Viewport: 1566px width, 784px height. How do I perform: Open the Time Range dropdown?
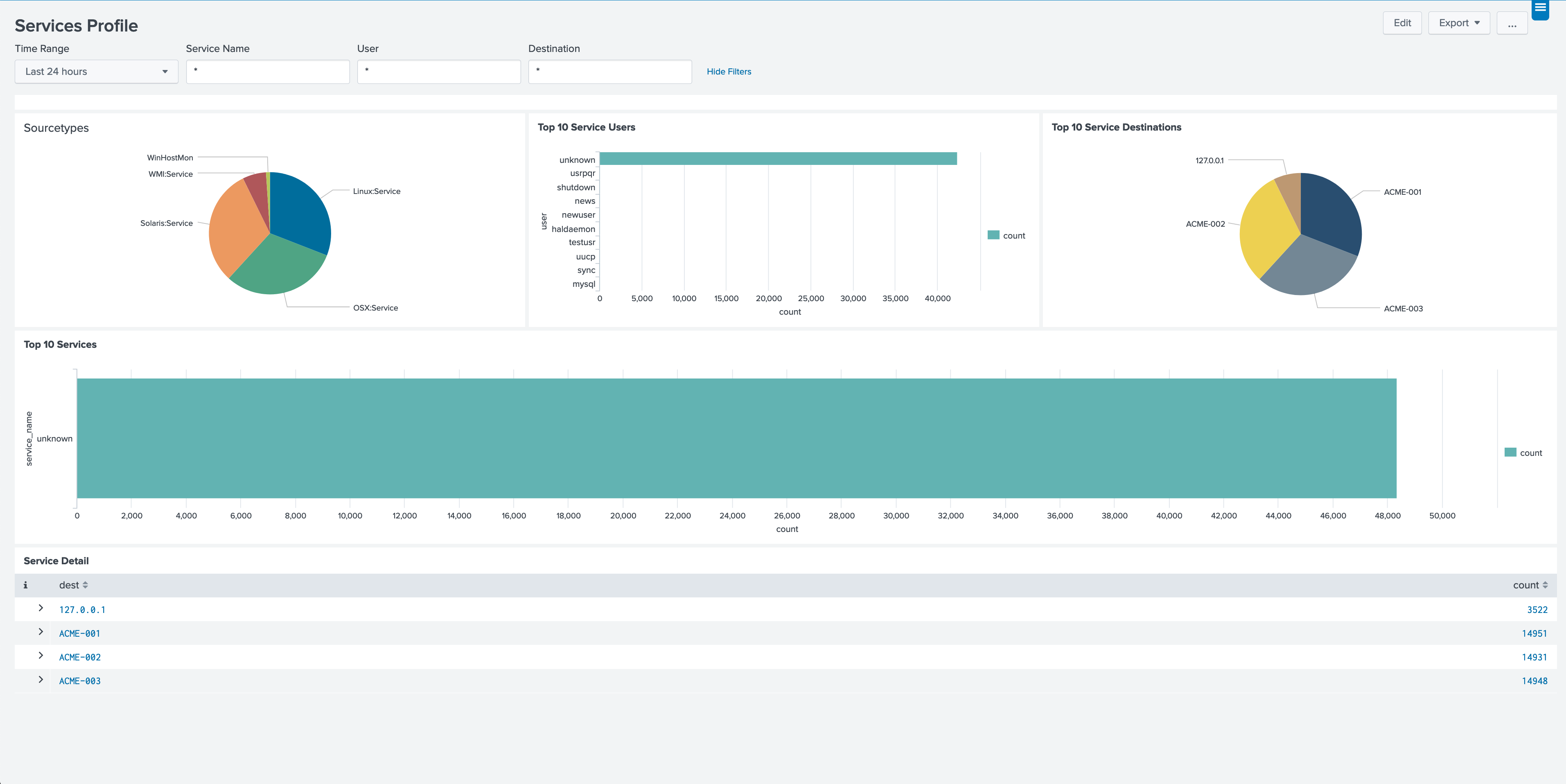click(x=96, y=72)
